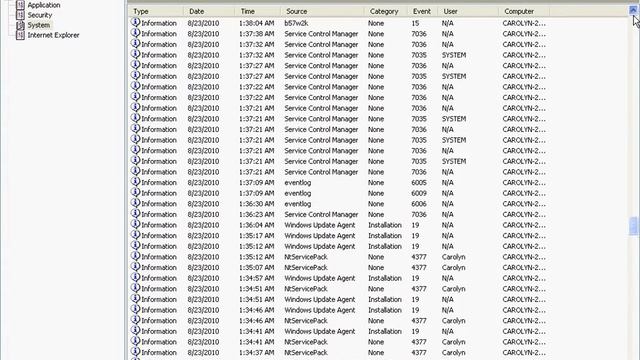
Task: Click the Security log icon in the tree
Action: pyautogui.click(x=20, y=15)
